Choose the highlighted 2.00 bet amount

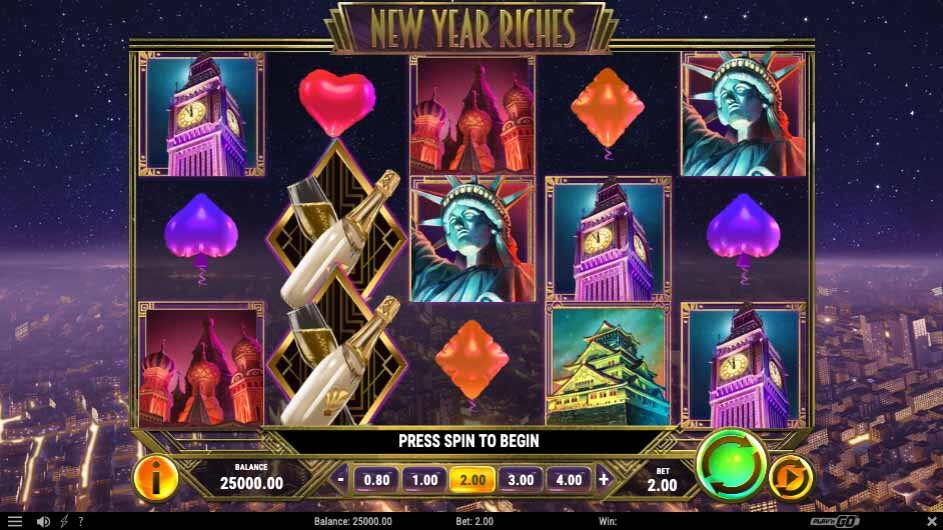472,480
